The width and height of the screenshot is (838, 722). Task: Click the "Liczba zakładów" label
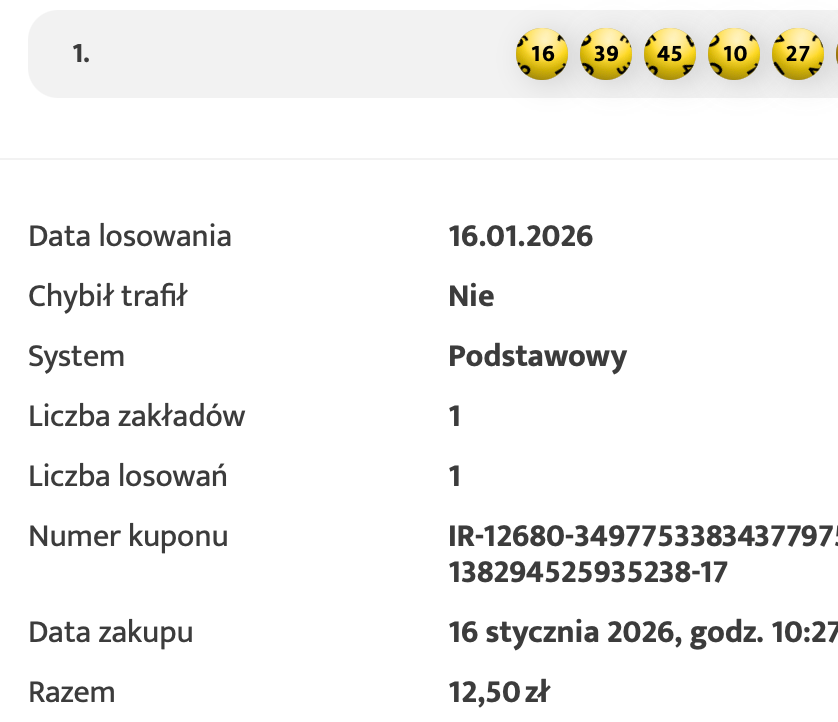[137, 416]
